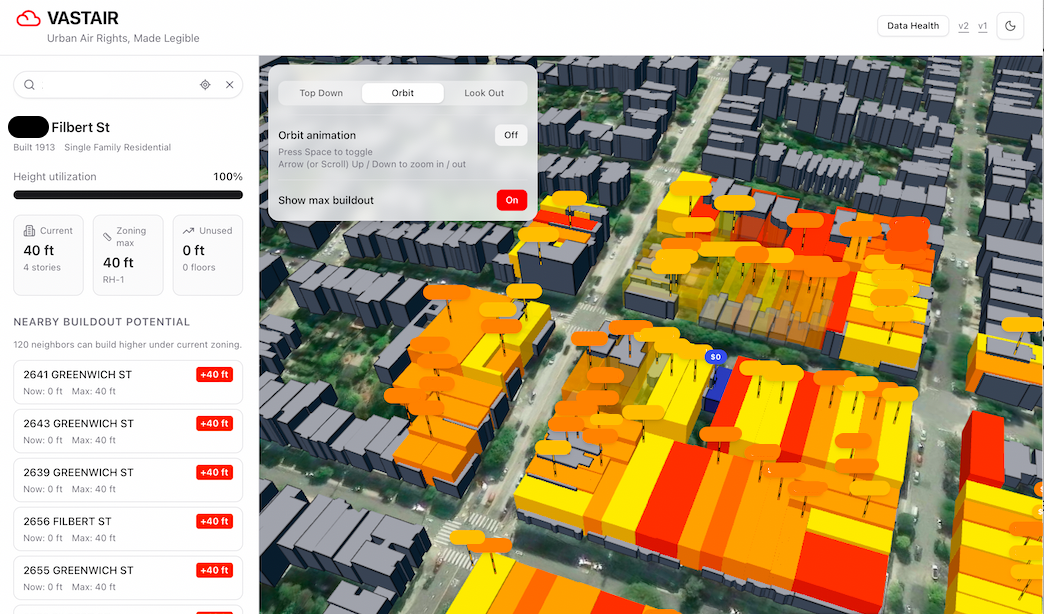Click the building icon in Current card
Image resolution: width=1044 pixels, height=614 pixels.
[x=29, y=230]
